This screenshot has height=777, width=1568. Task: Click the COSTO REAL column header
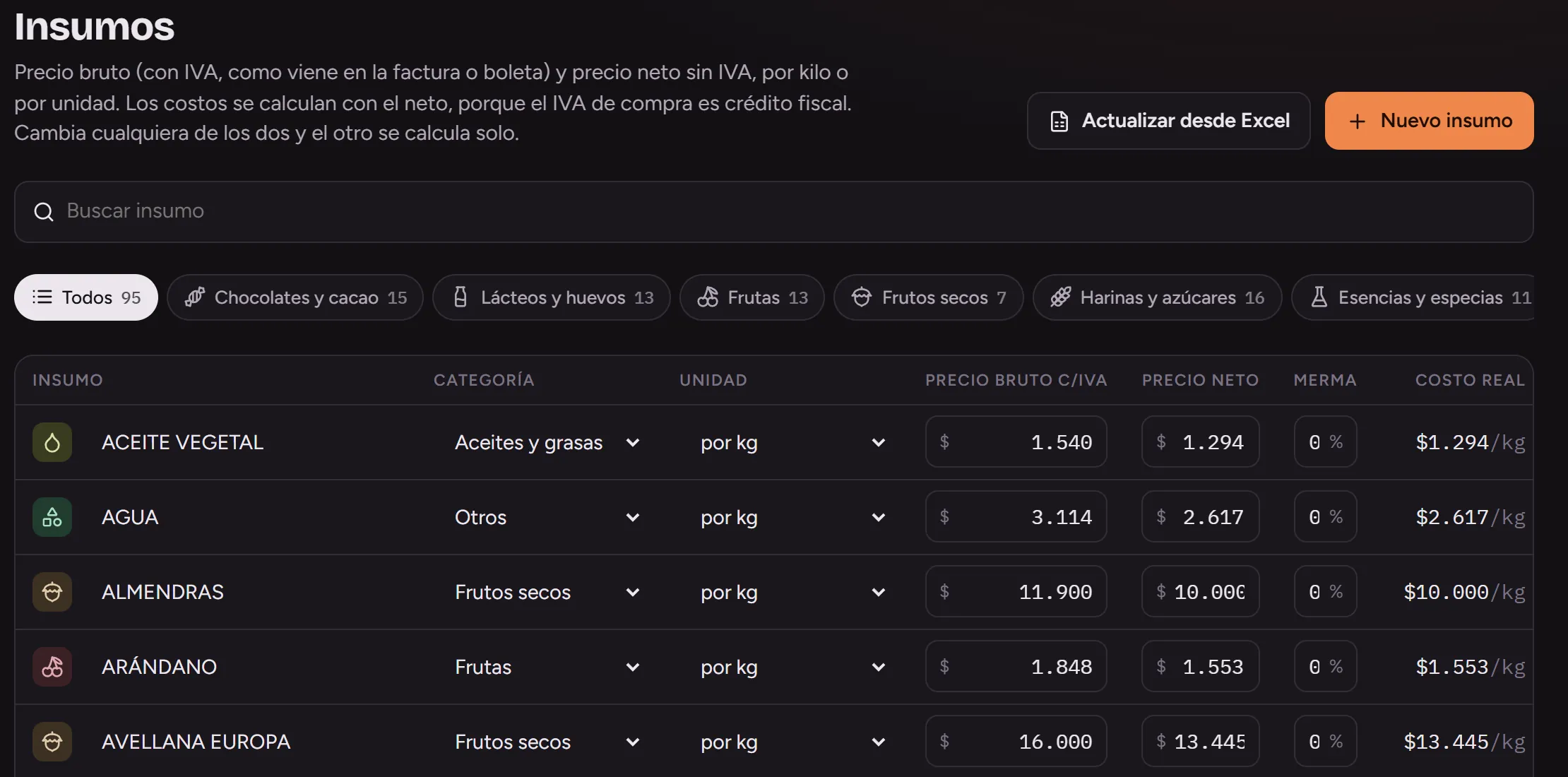(x=1471, y=380)
